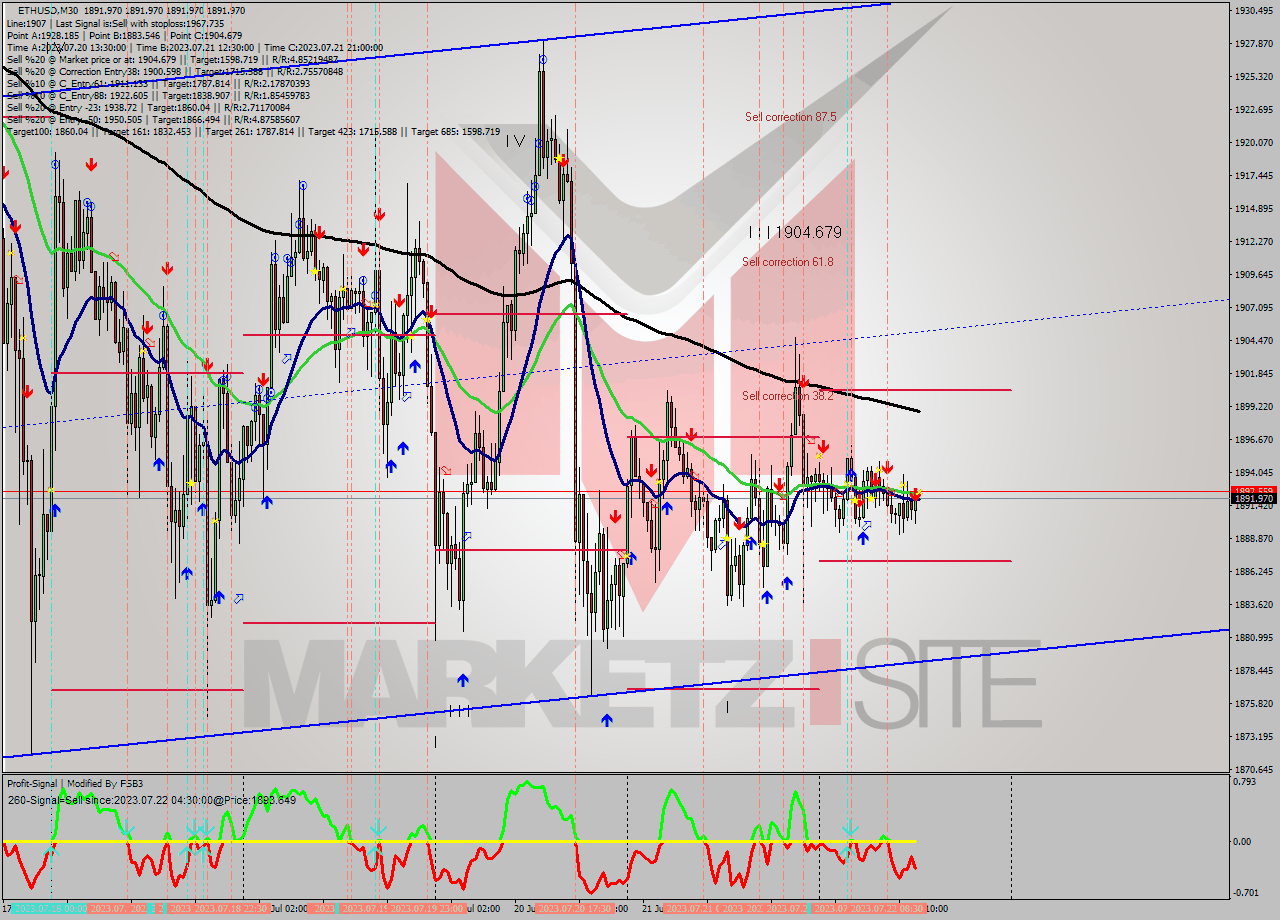Click a blue buy arrow below the 1883 low
1280x920 pixels.
[607, 718]
